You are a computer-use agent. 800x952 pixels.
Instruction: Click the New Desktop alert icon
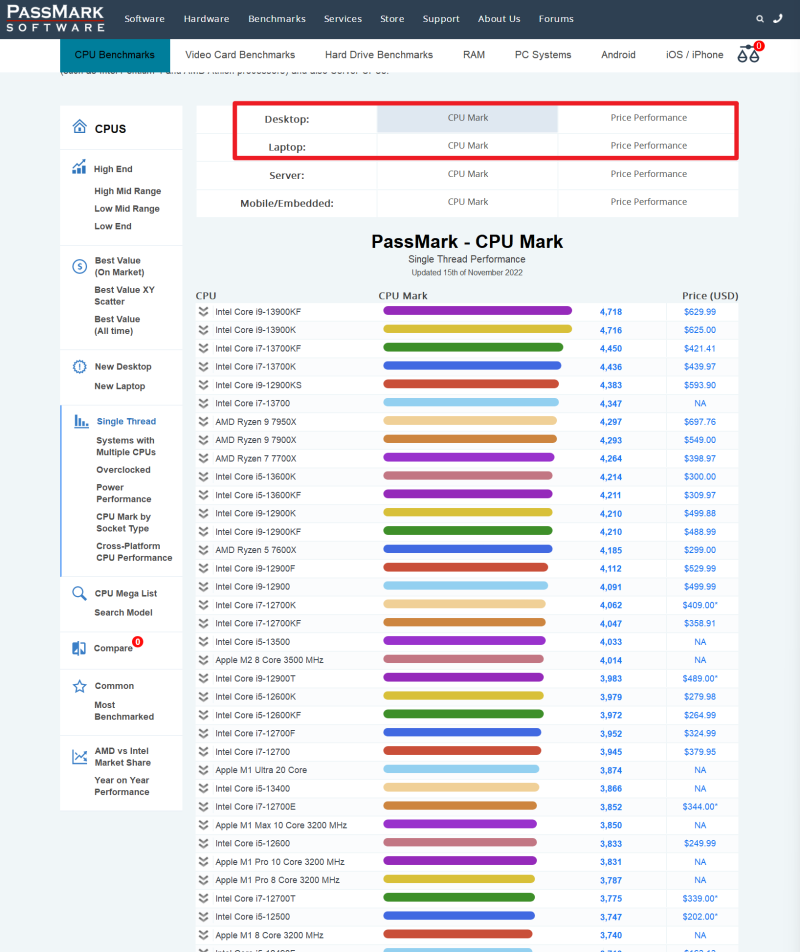80,367
